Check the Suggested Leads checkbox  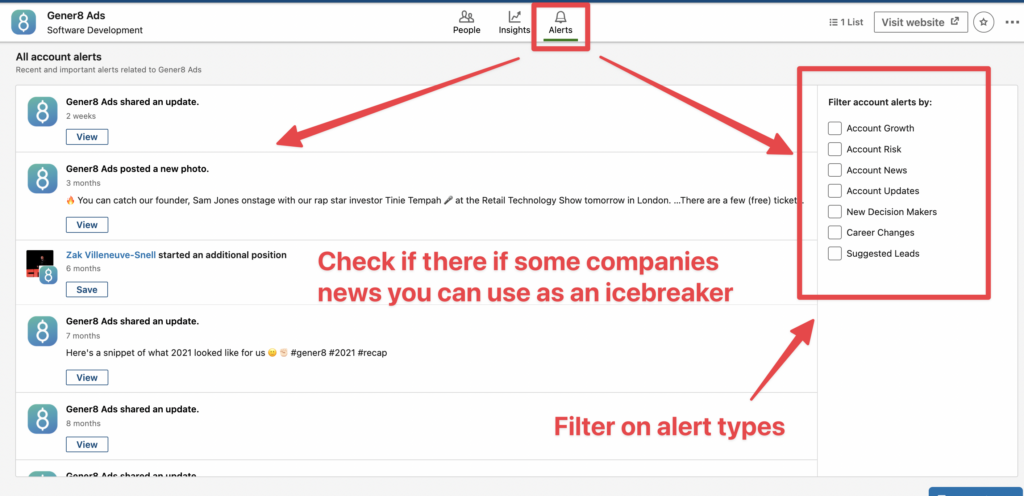[x=835, y=253]
